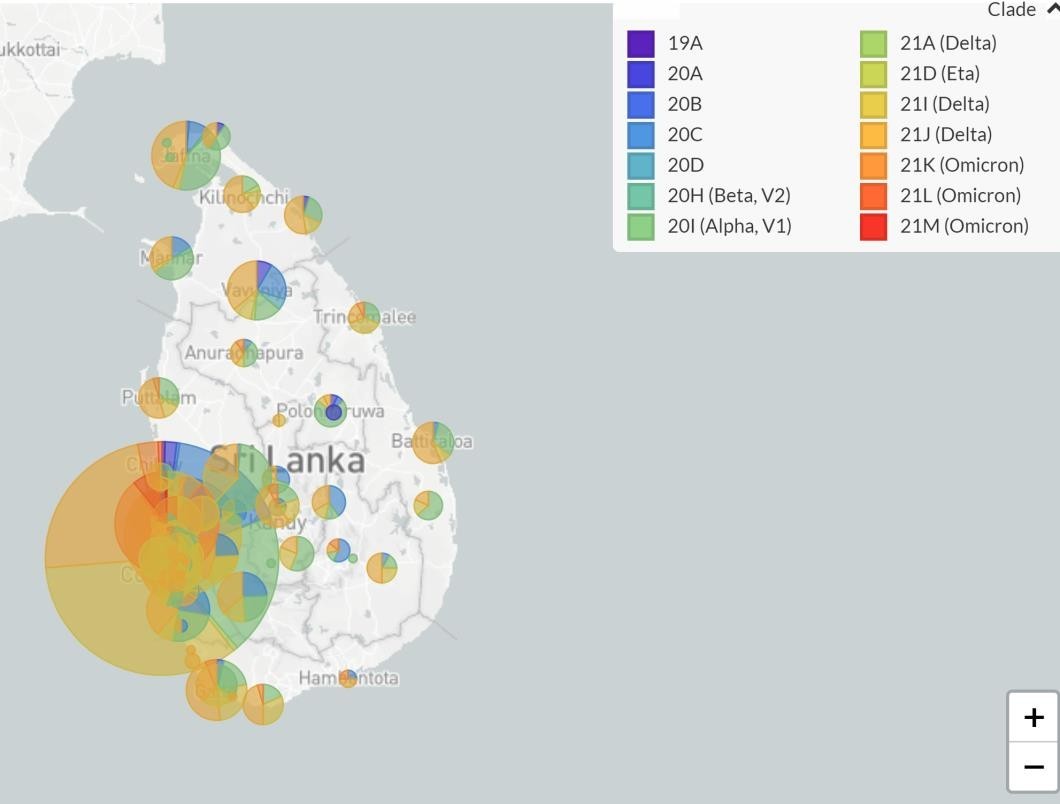Click the 20A legend swatch
1060x804 pixels.
click(x=641, y=74)
